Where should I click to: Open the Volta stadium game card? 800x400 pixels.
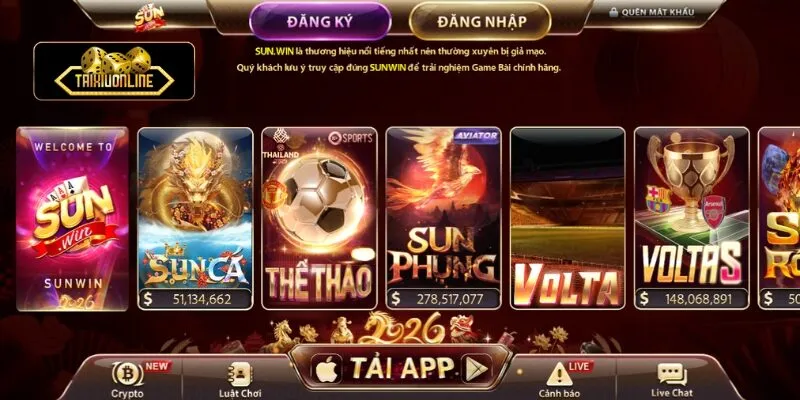click(x=567, y=218)
